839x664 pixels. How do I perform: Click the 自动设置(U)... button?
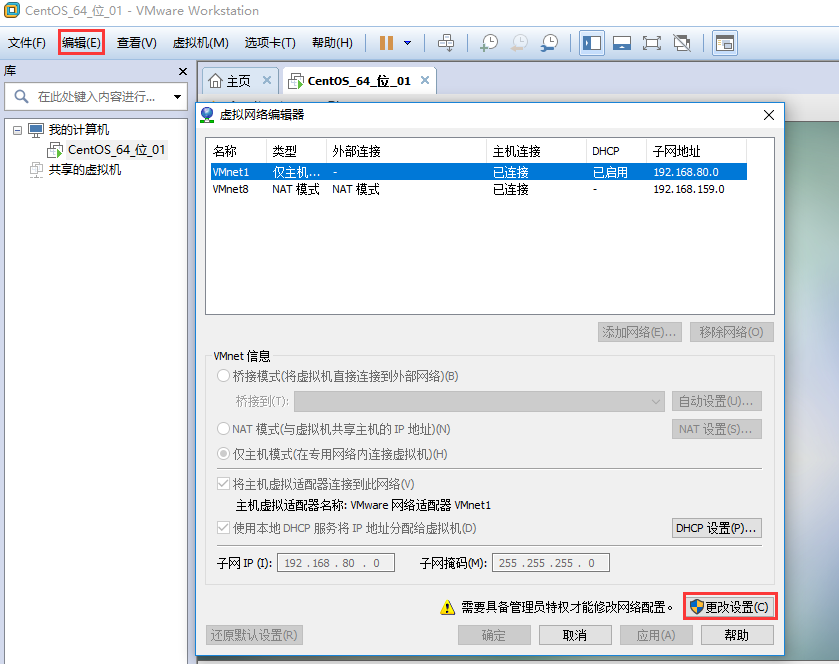[716, 401]
